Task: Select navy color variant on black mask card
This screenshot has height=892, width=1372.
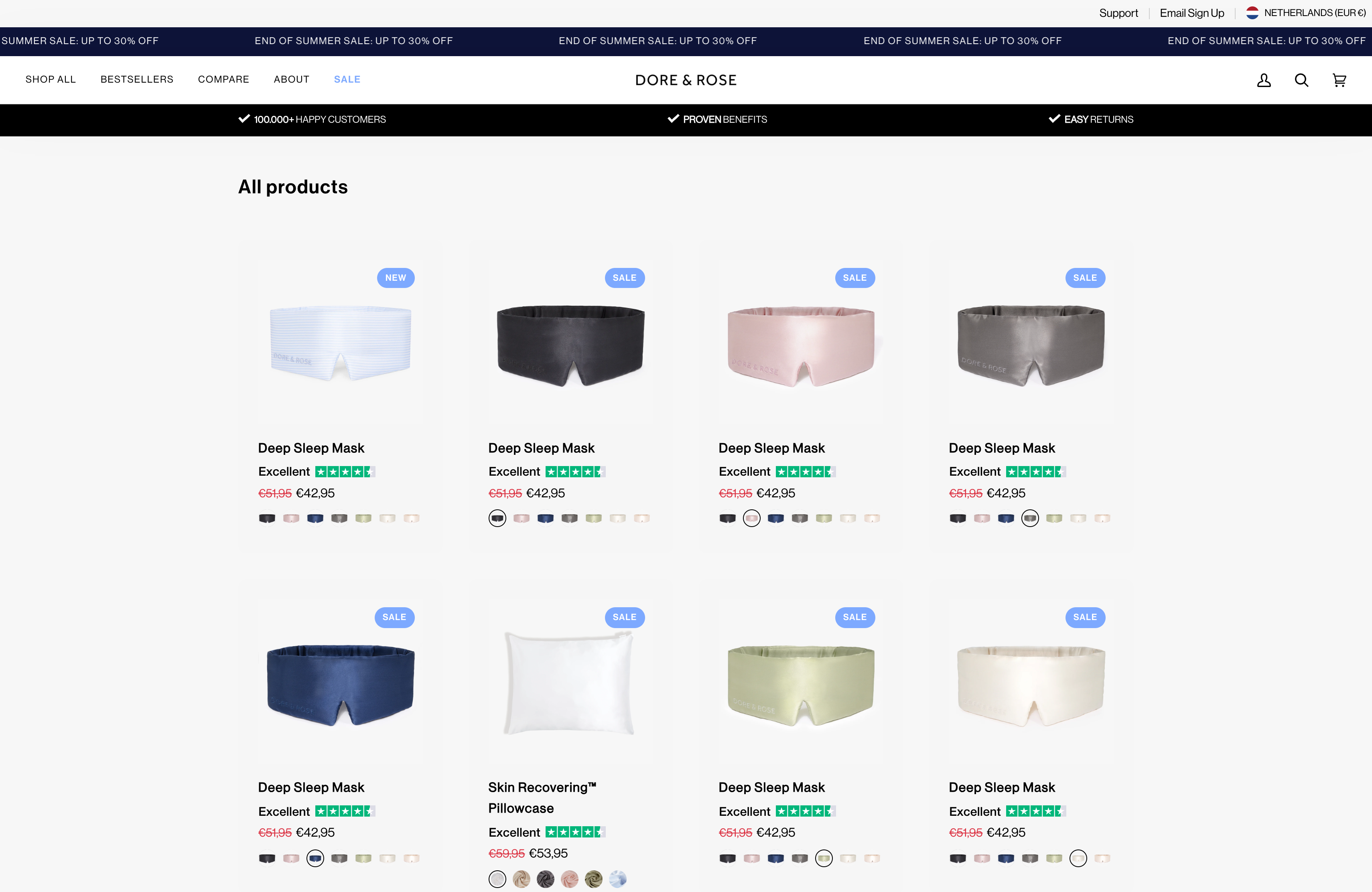Action: tap(545, 519)
